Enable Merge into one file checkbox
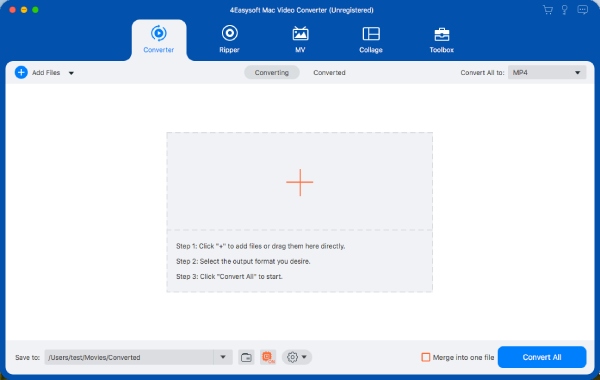This screenshot has height=380, width=600. pos(426,357)
